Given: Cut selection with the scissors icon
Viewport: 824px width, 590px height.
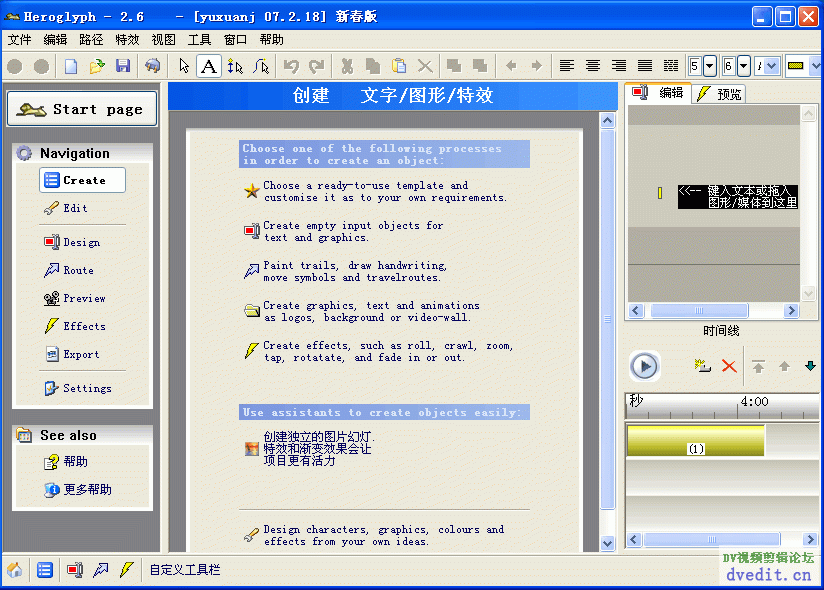Looking at the screenshot, I should pyautogui.click(x=347, y=66).
